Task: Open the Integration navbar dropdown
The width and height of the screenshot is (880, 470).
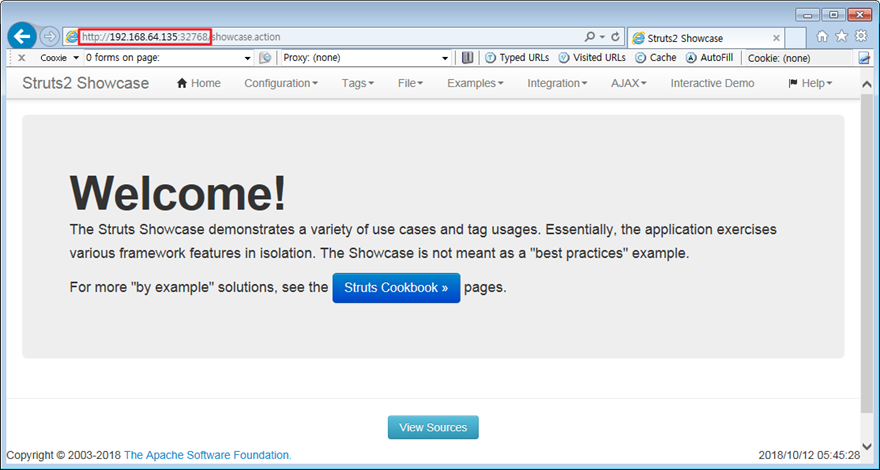Action: pyautogui.click(x=557, y=83)
